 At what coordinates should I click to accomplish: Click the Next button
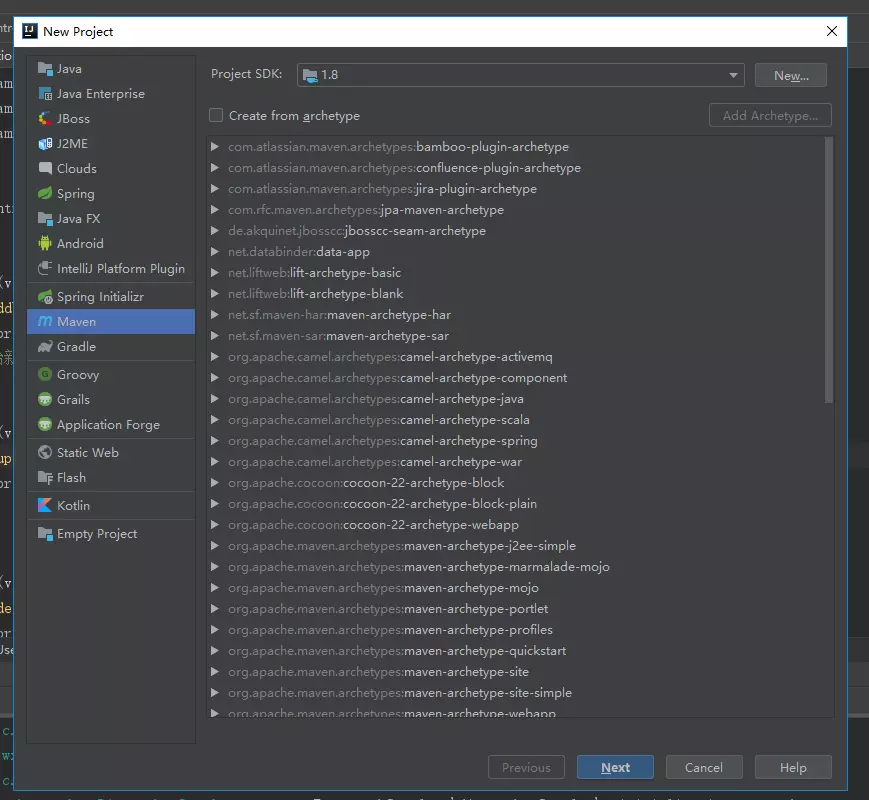coord(615,767)
